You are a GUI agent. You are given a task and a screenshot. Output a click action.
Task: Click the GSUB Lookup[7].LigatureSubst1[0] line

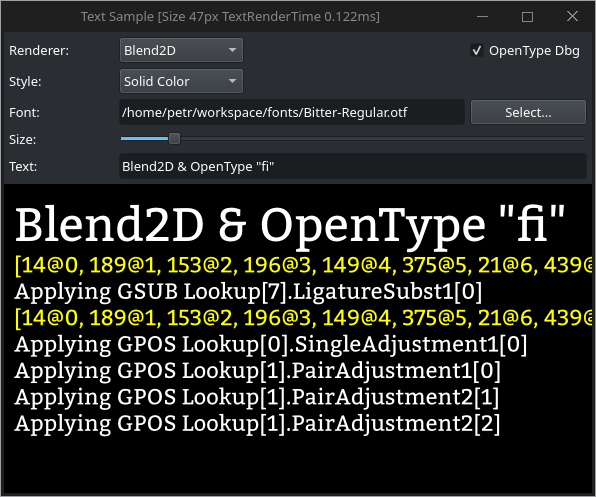248,292
